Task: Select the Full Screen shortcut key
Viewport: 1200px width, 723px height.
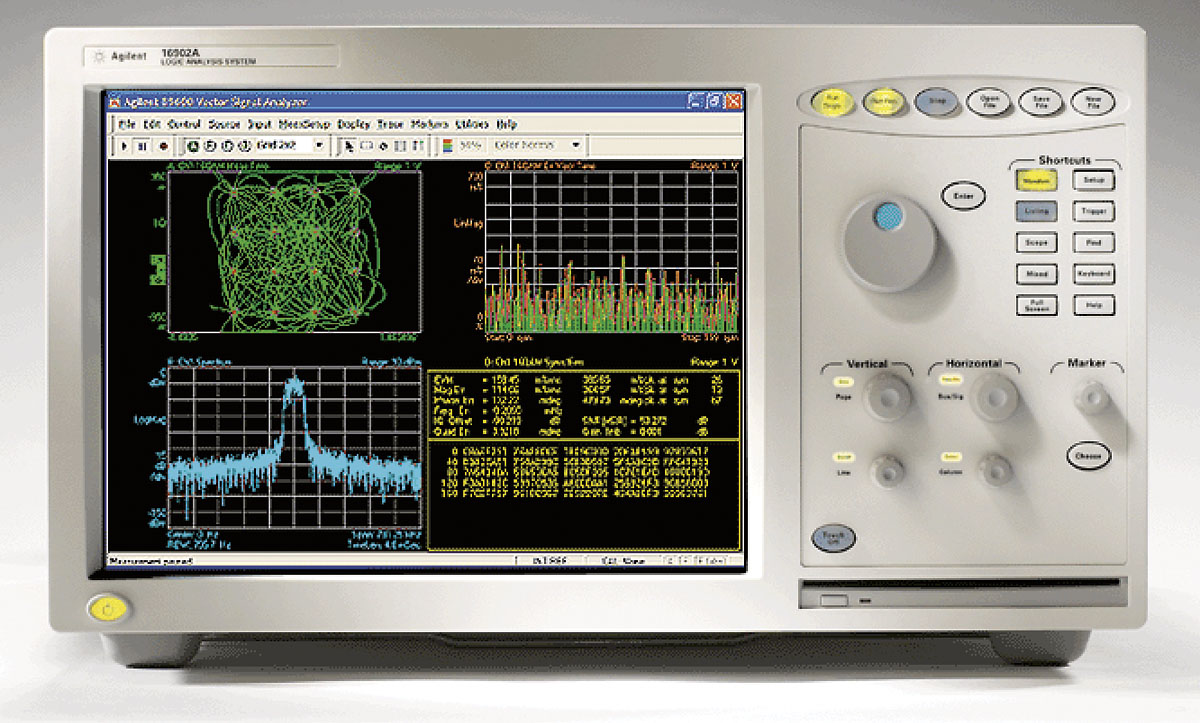Action: (1036, 306)
